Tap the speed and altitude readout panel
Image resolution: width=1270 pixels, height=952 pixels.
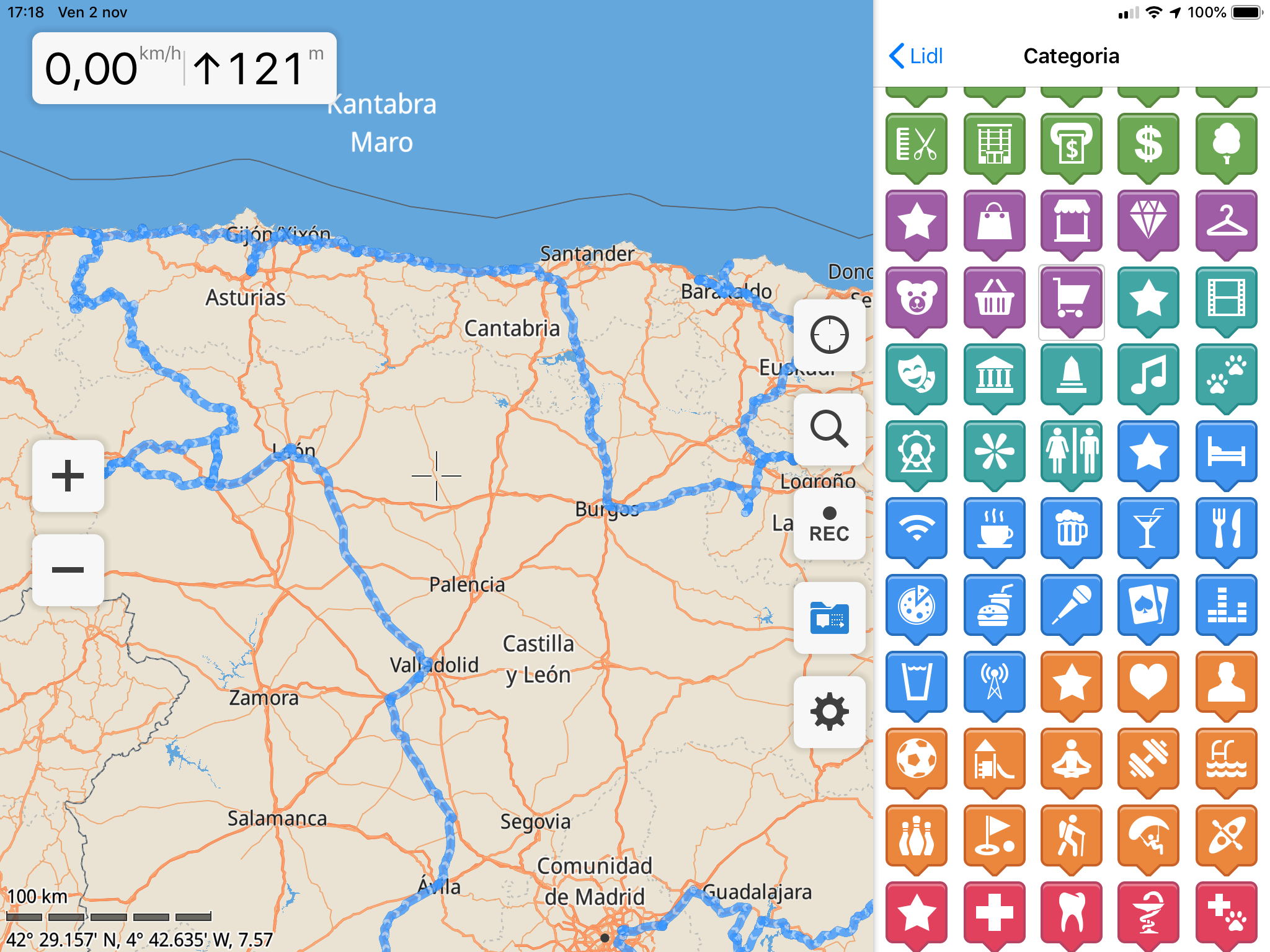tap(184, 68)
